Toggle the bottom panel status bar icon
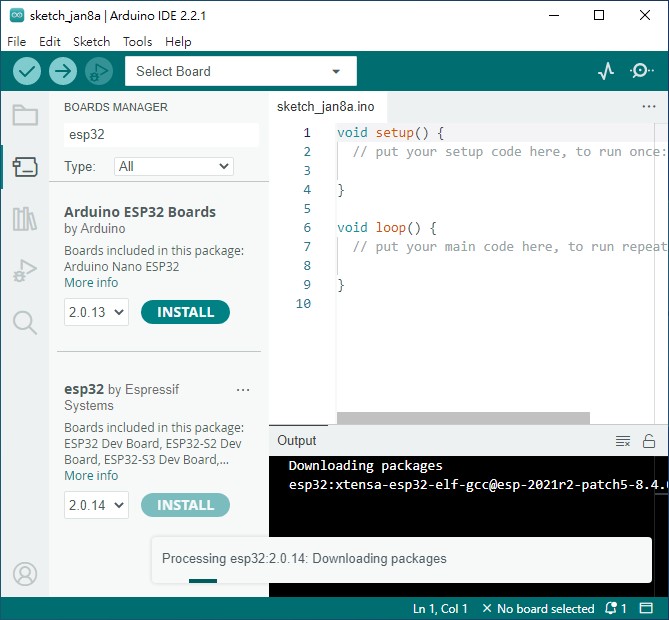Viewport: 669px width, 620px height. click(x=646, y=608)
